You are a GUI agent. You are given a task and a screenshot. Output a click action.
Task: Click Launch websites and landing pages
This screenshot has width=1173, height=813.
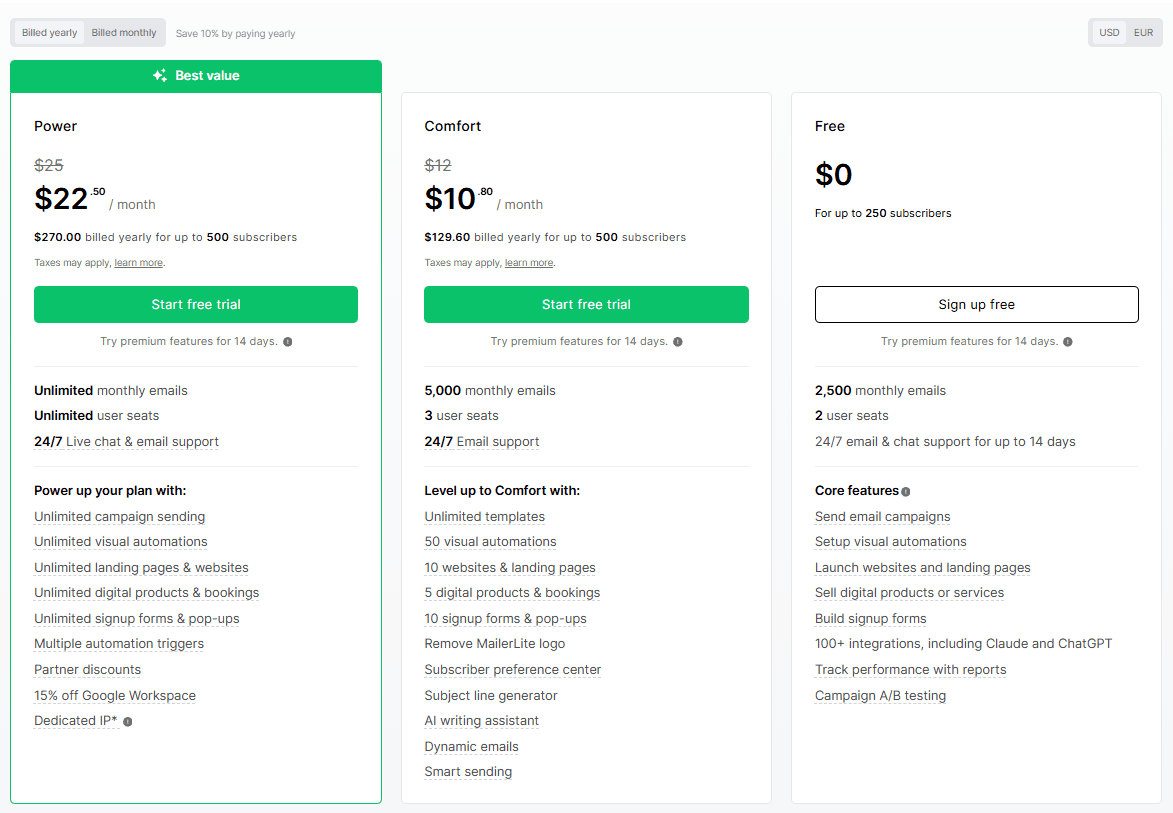[x=923, y=568]
